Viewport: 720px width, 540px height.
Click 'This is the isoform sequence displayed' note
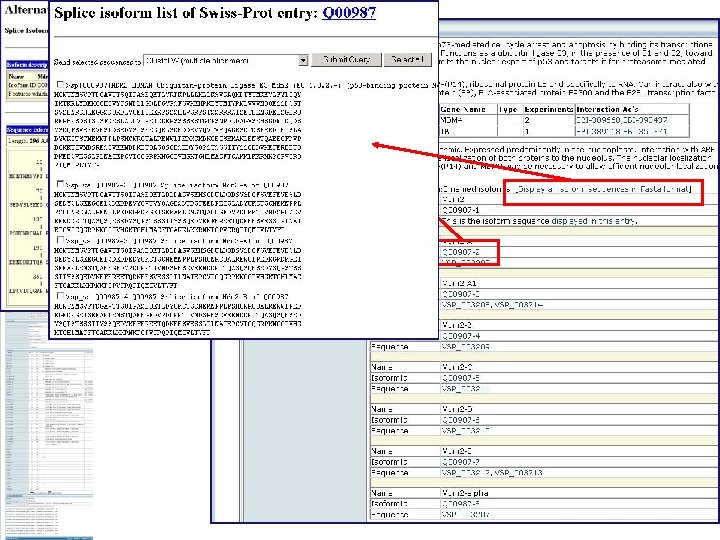(539, 221)
